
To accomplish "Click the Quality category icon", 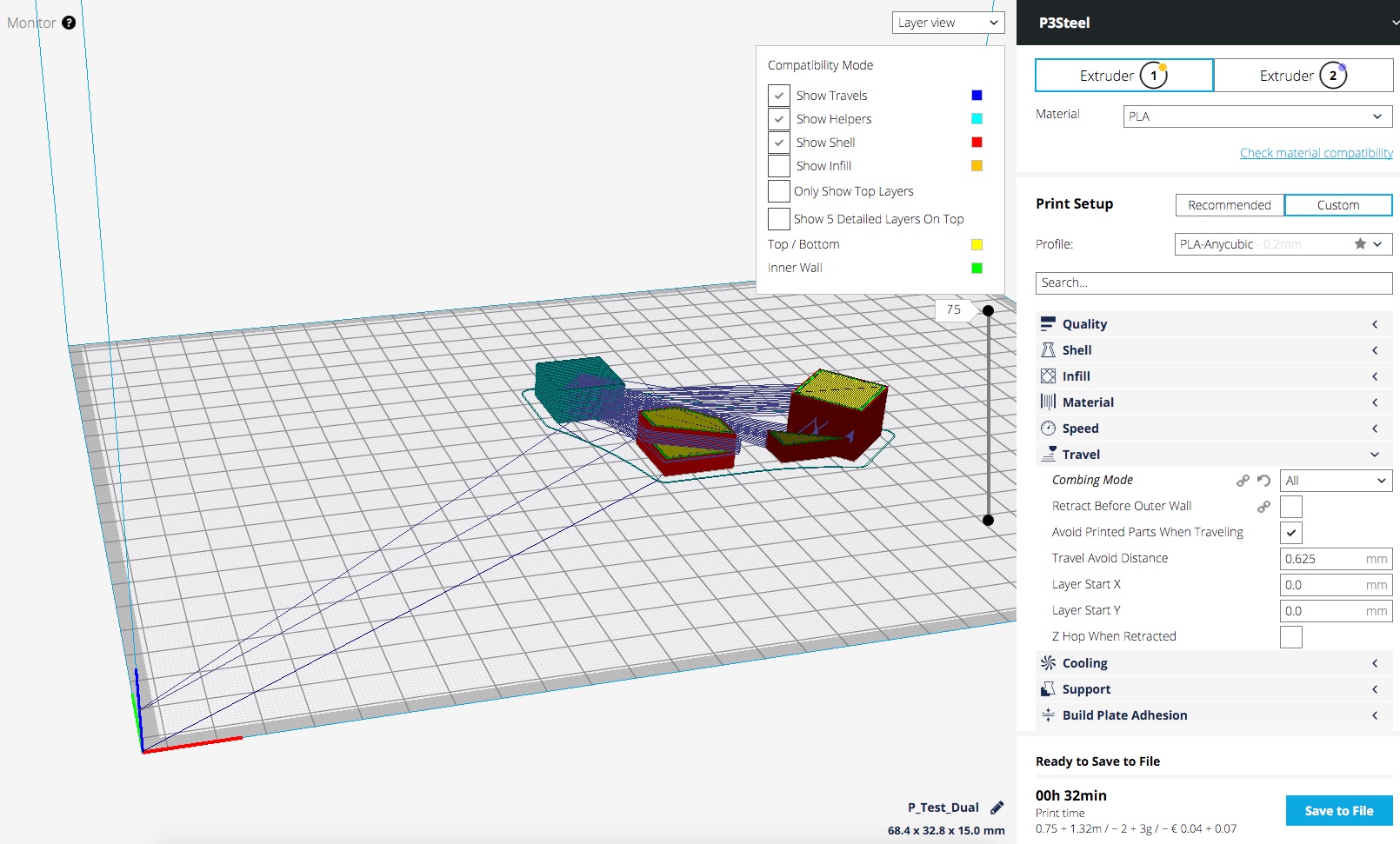I will [1048, 323].
